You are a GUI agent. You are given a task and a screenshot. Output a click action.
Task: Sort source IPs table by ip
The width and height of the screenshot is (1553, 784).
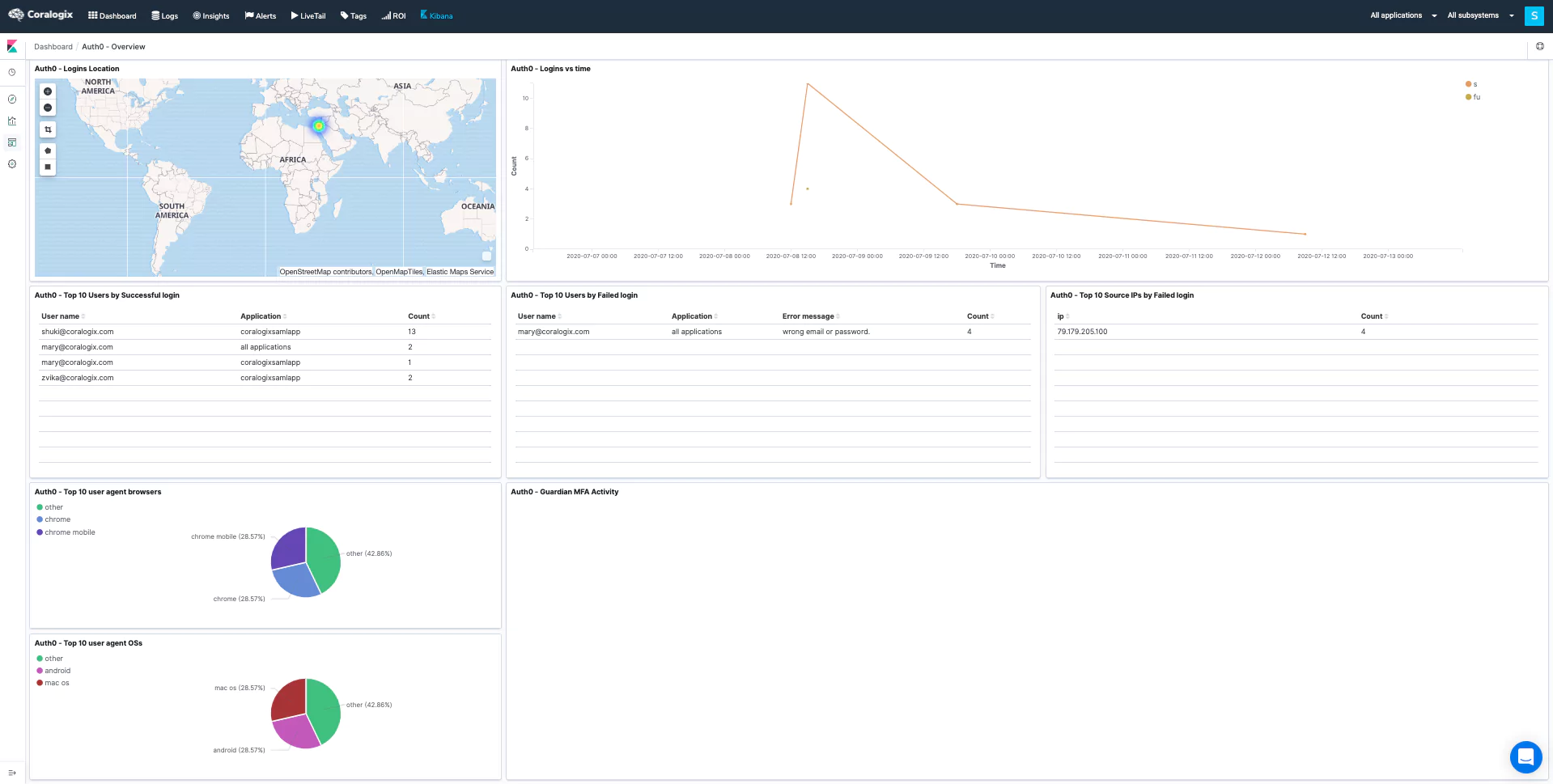pos(1063,316)
